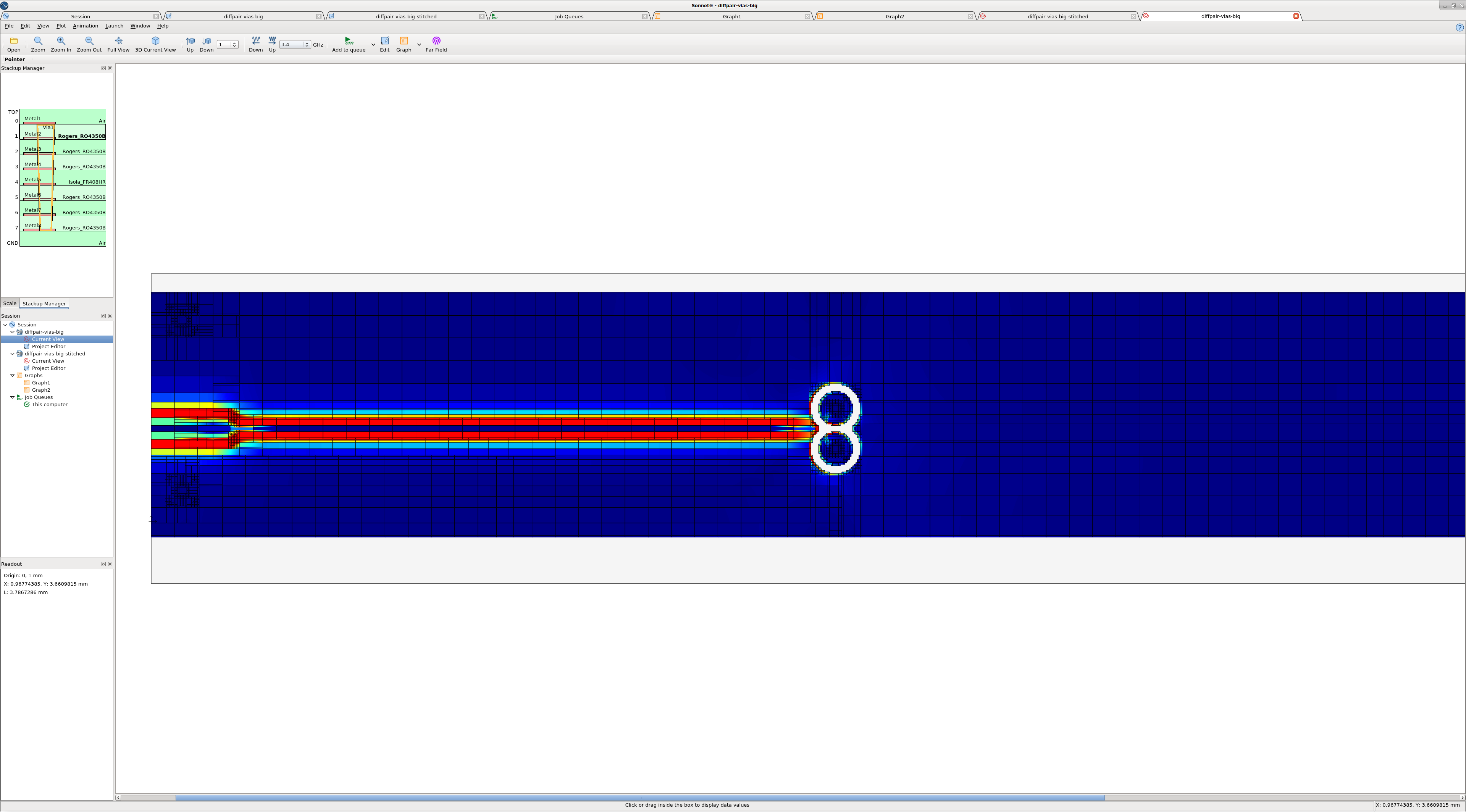1466x812 pixels.
Task: Click the Graph toolbar icon
Action: click(404, 41)
